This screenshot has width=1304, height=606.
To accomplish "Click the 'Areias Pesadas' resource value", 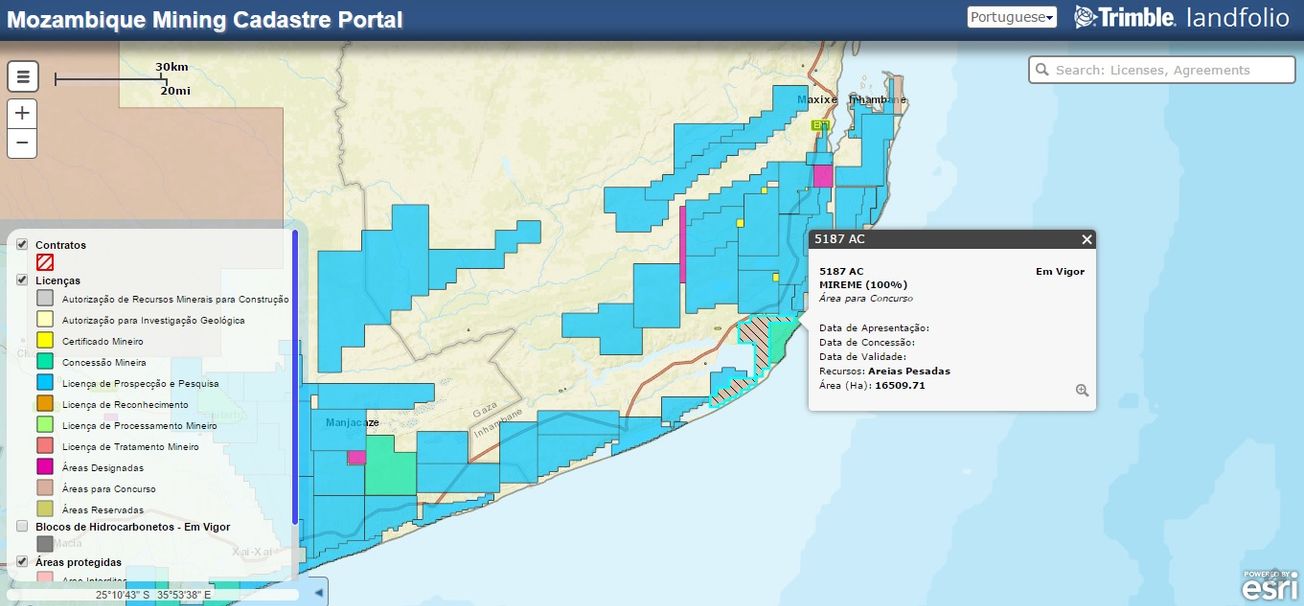I will (909, 371).
